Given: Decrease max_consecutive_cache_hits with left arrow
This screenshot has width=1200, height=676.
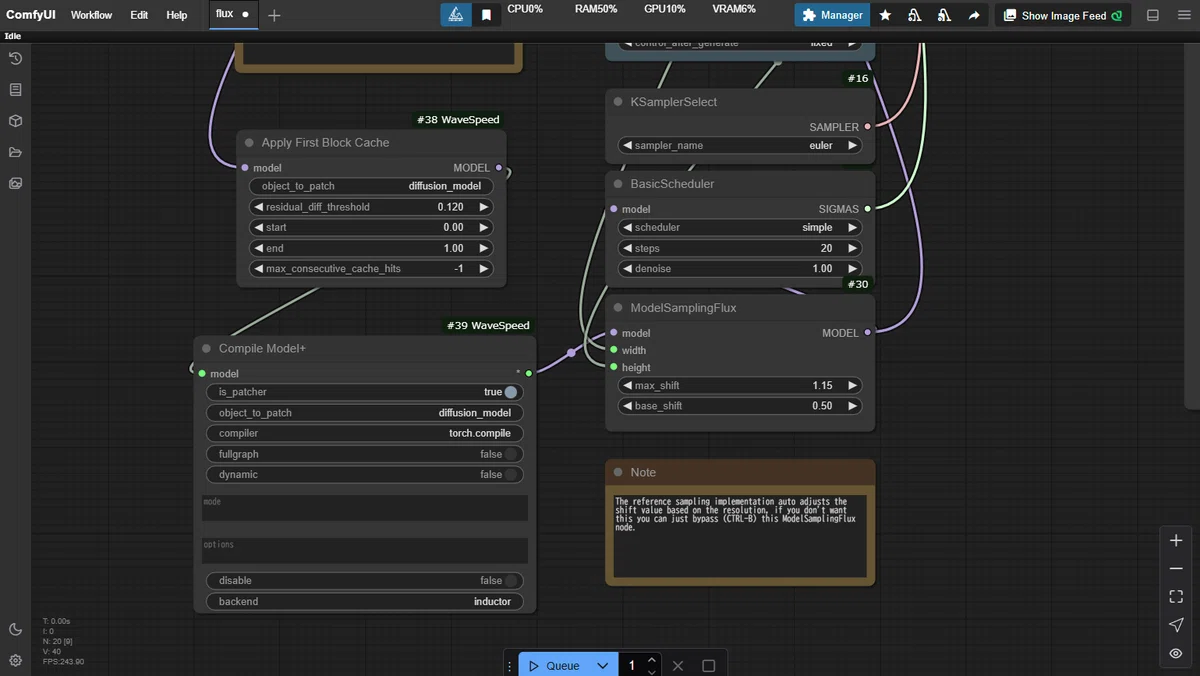Looking at the screenshot, I should point(258,268).
